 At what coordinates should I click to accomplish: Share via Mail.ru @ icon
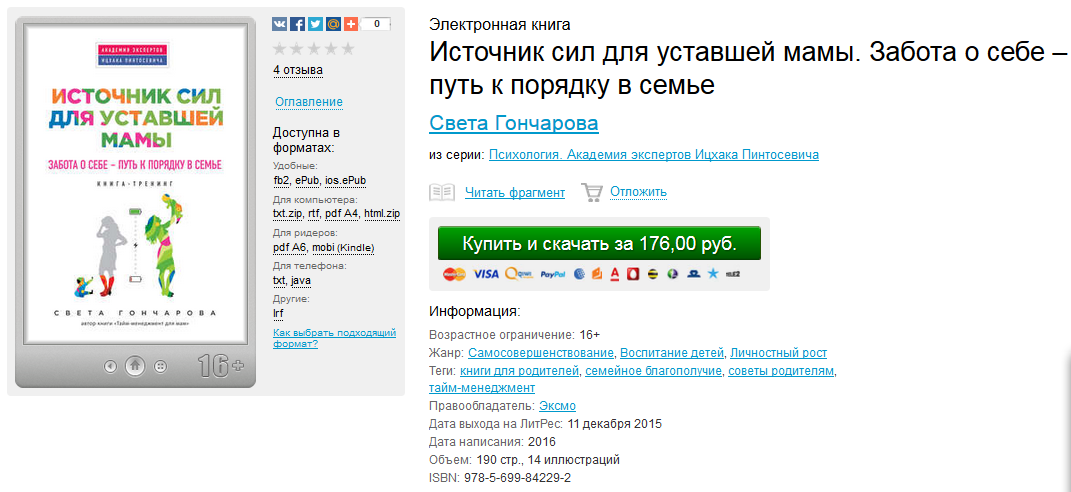(333, 24)
